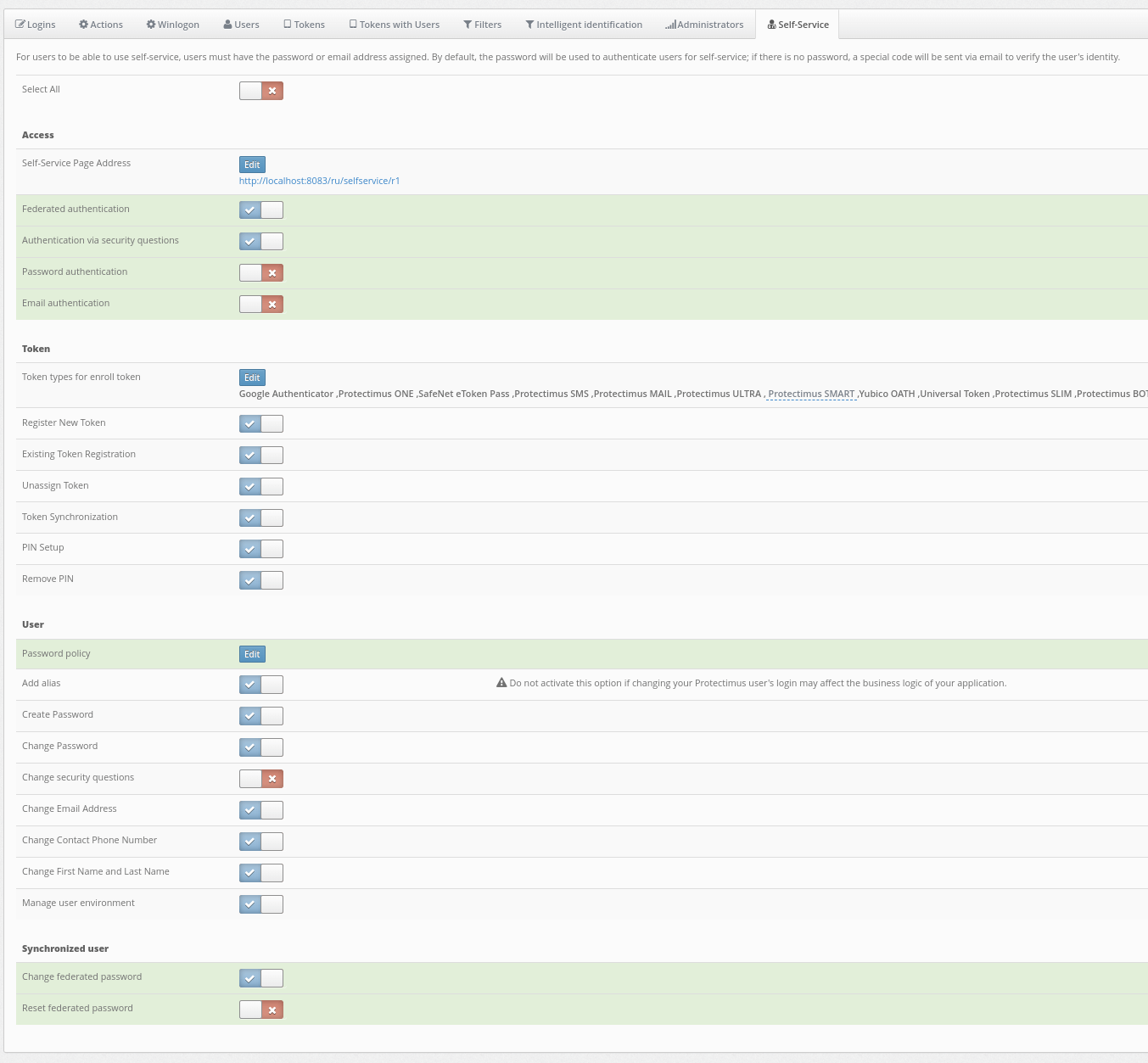The width and height of the screenshot is (1148, 1063).
Task: Switch to Tokens with Users tab
Action: (395, 25)
